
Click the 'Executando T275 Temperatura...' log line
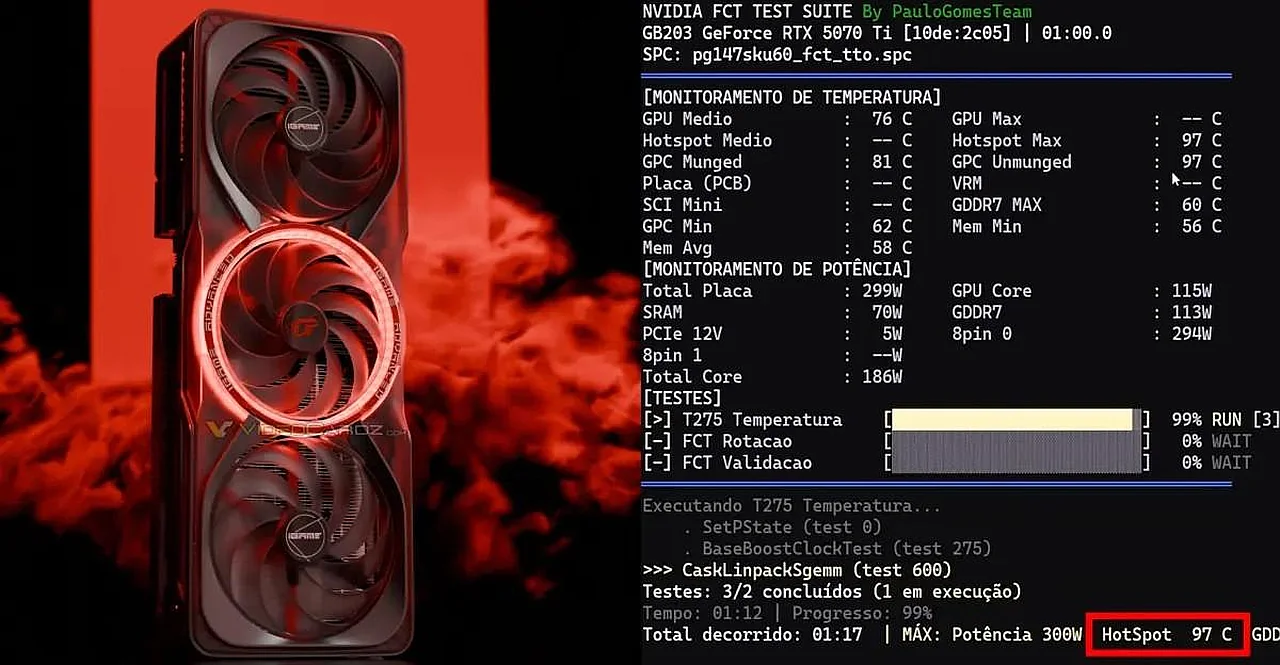pos(791,506)
